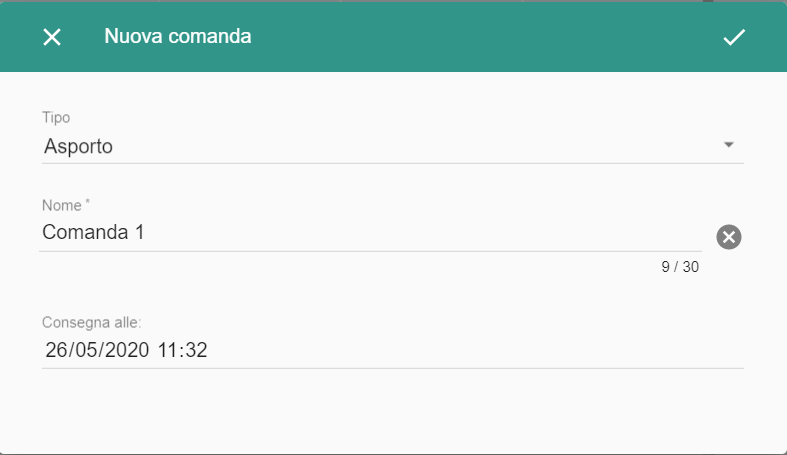Screen dimensions: 787x455
Task: Click the Nuova comanda title text
Action: click(x=178, y=37)
